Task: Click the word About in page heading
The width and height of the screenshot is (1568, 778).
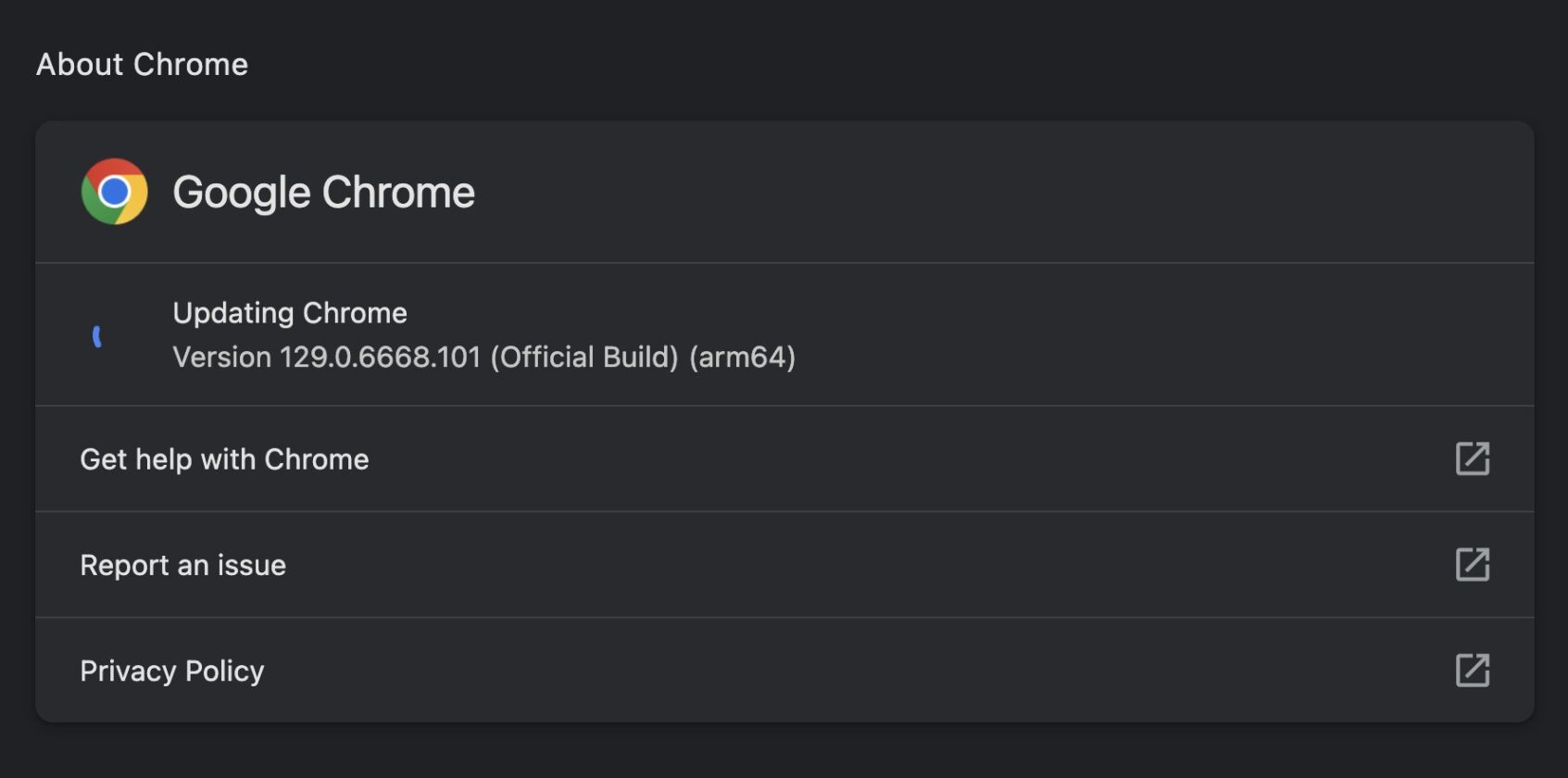Action: 80,65
